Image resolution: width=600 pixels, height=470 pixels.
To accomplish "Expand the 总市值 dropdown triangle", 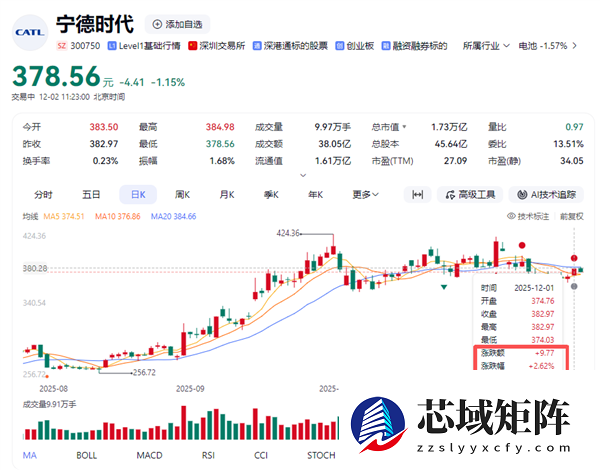I will 404,127.
